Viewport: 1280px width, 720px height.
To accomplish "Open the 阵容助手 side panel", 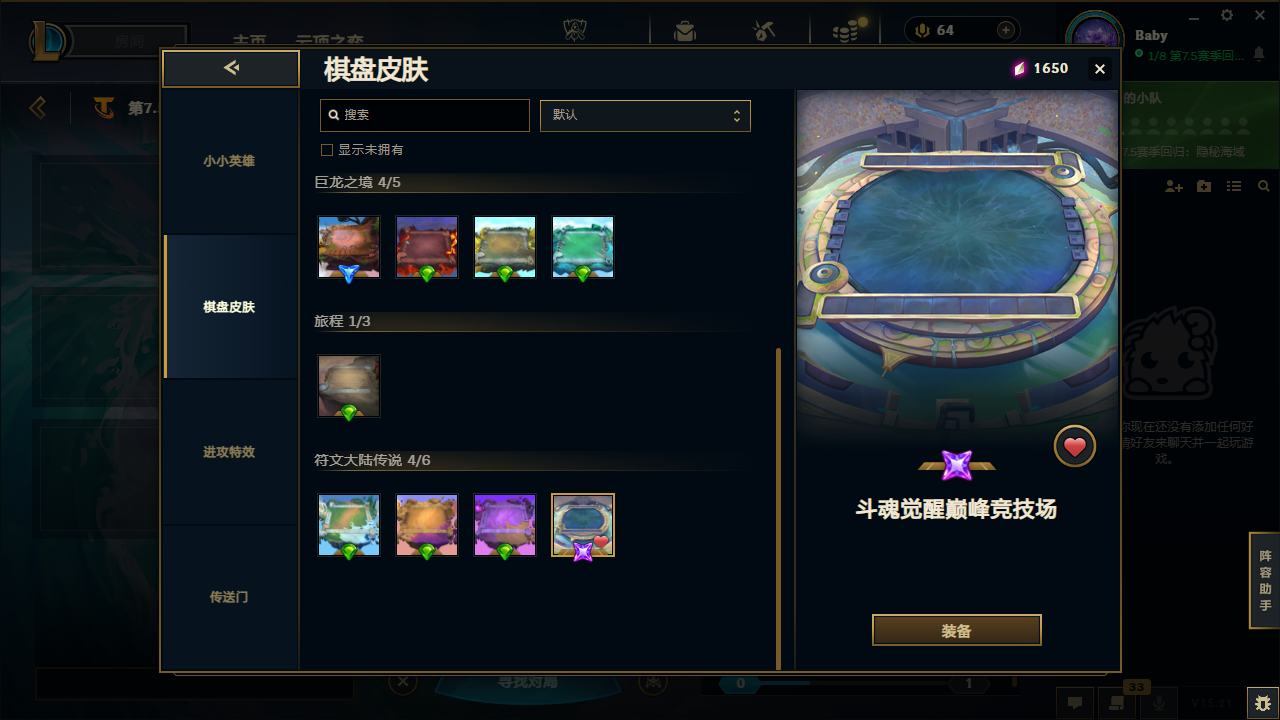I will point(1265,581).
